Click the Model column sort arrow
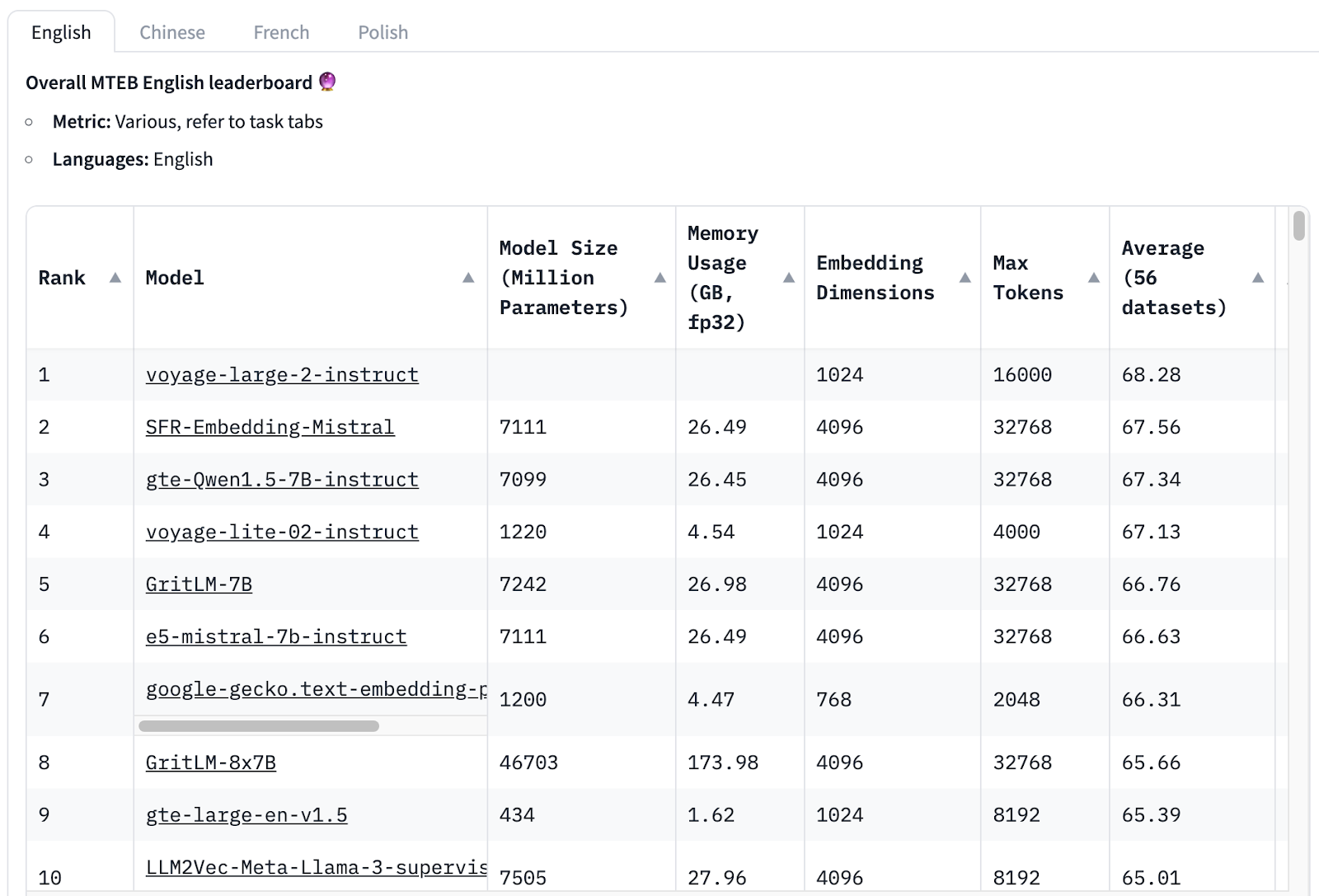 pyautogui.click(x=468, y=278)
